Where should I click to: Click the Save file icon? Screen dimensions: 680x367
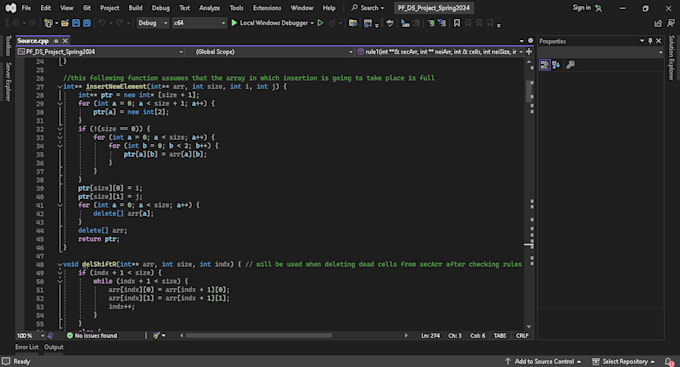pos(76,23)
